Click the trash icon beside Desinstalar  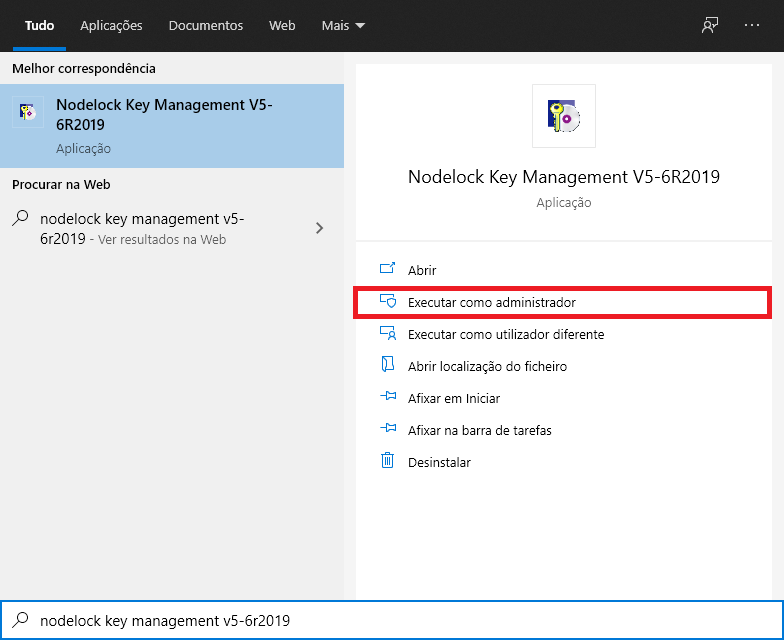click(x=388, y=462)
